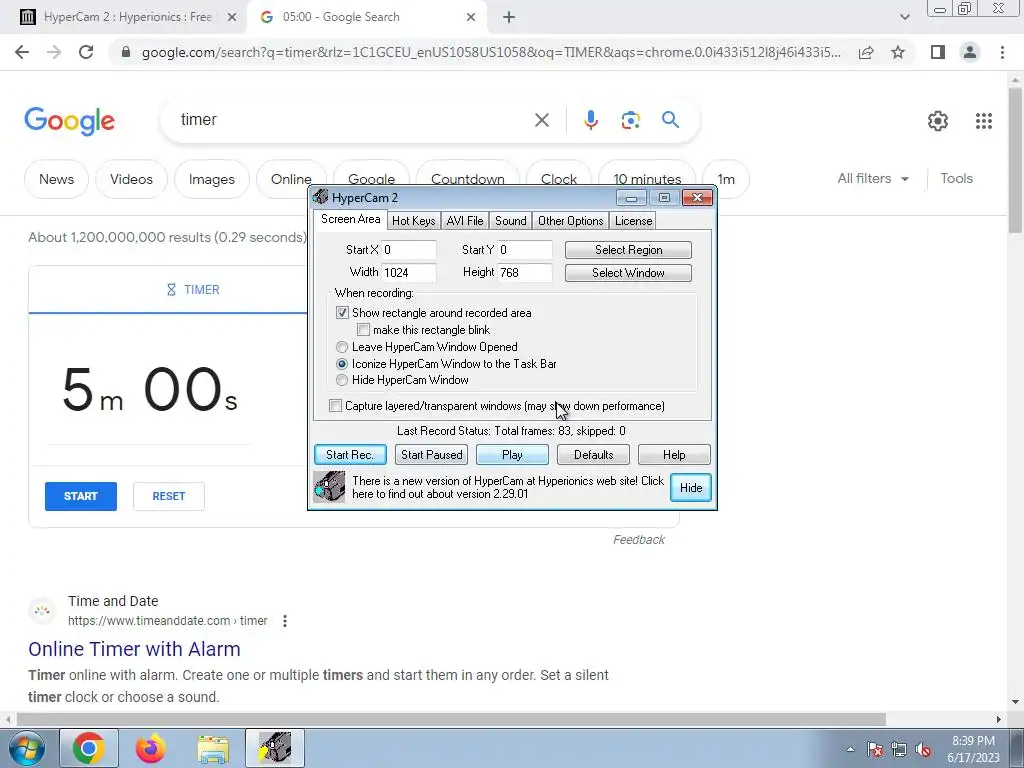Open the Chrome side panel icon
The height and width of the screenshot is (768, 1024).
(x=938, y=52)
